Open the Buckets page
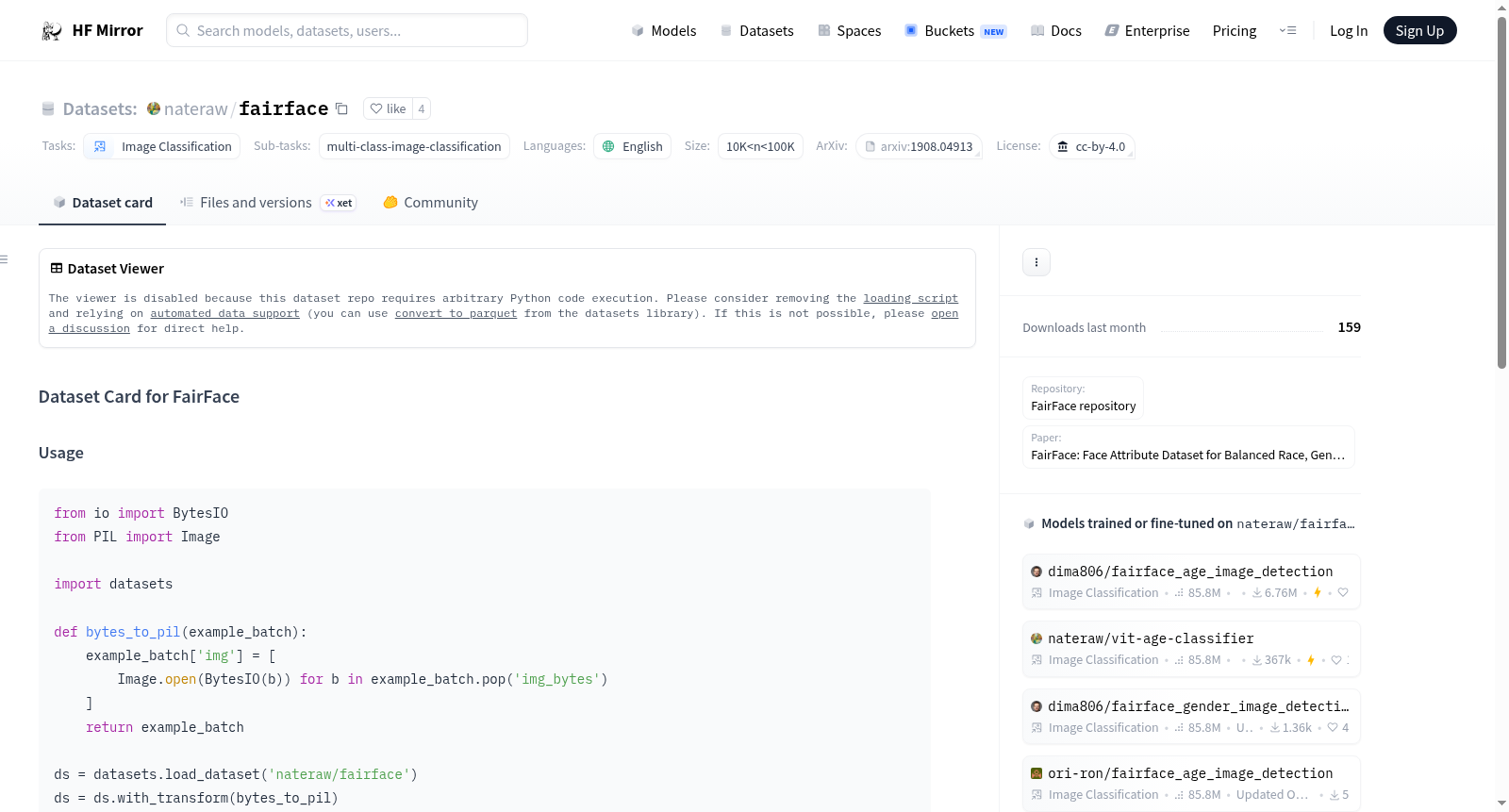This screenshot has height=812, width=1509. pyautogui.click(x=955, y=31)
